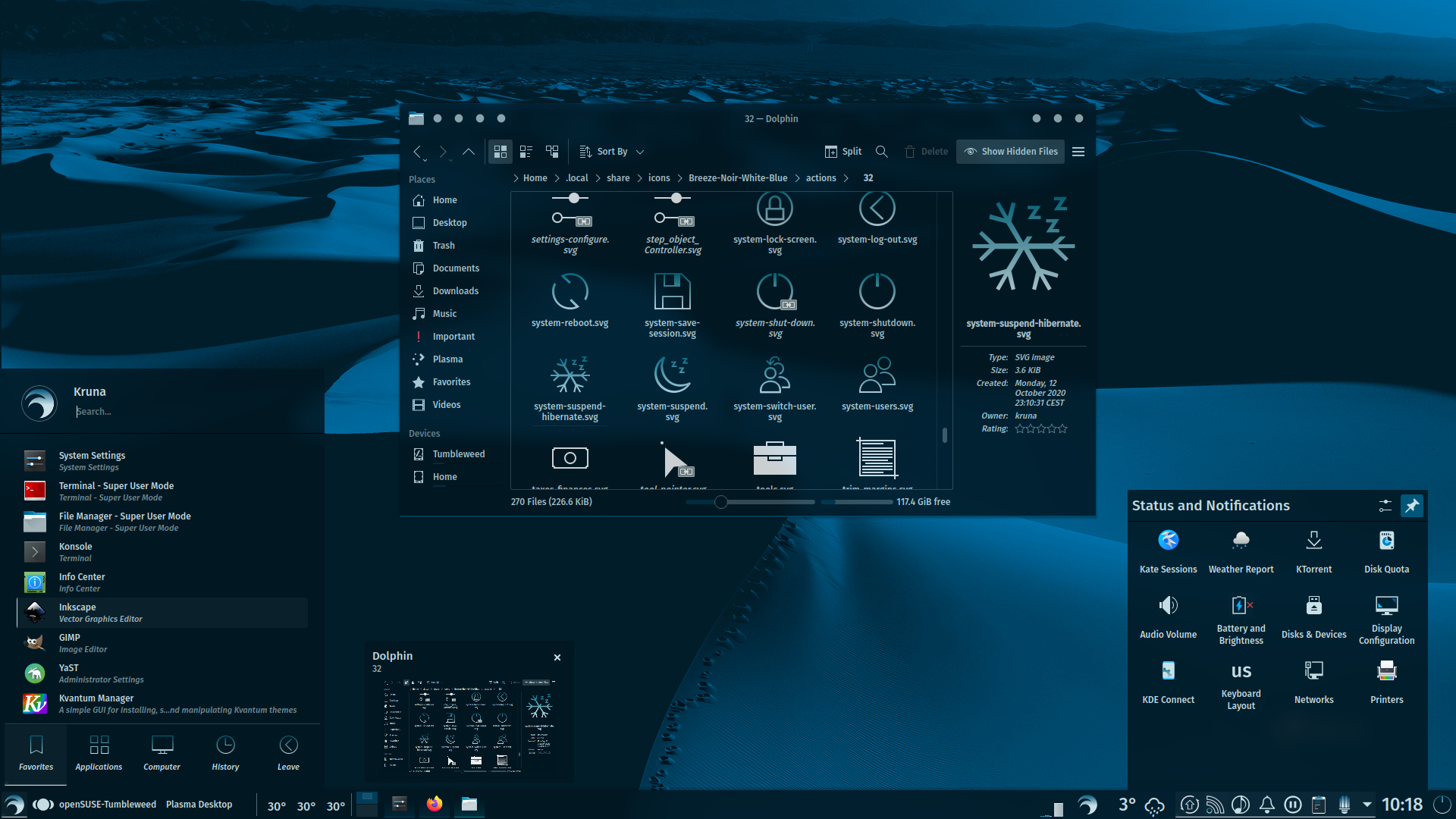
Task: Open the search icon in Dolphin toolbar
Action: point(881,151)
